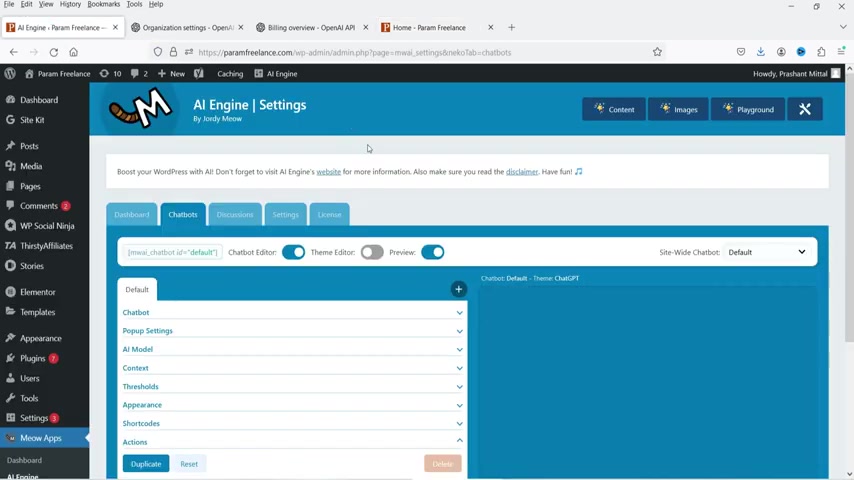This screenshot has height=480, width=854.
Task: Open the History menu in Firefox
Action: [x=70, y=4]
